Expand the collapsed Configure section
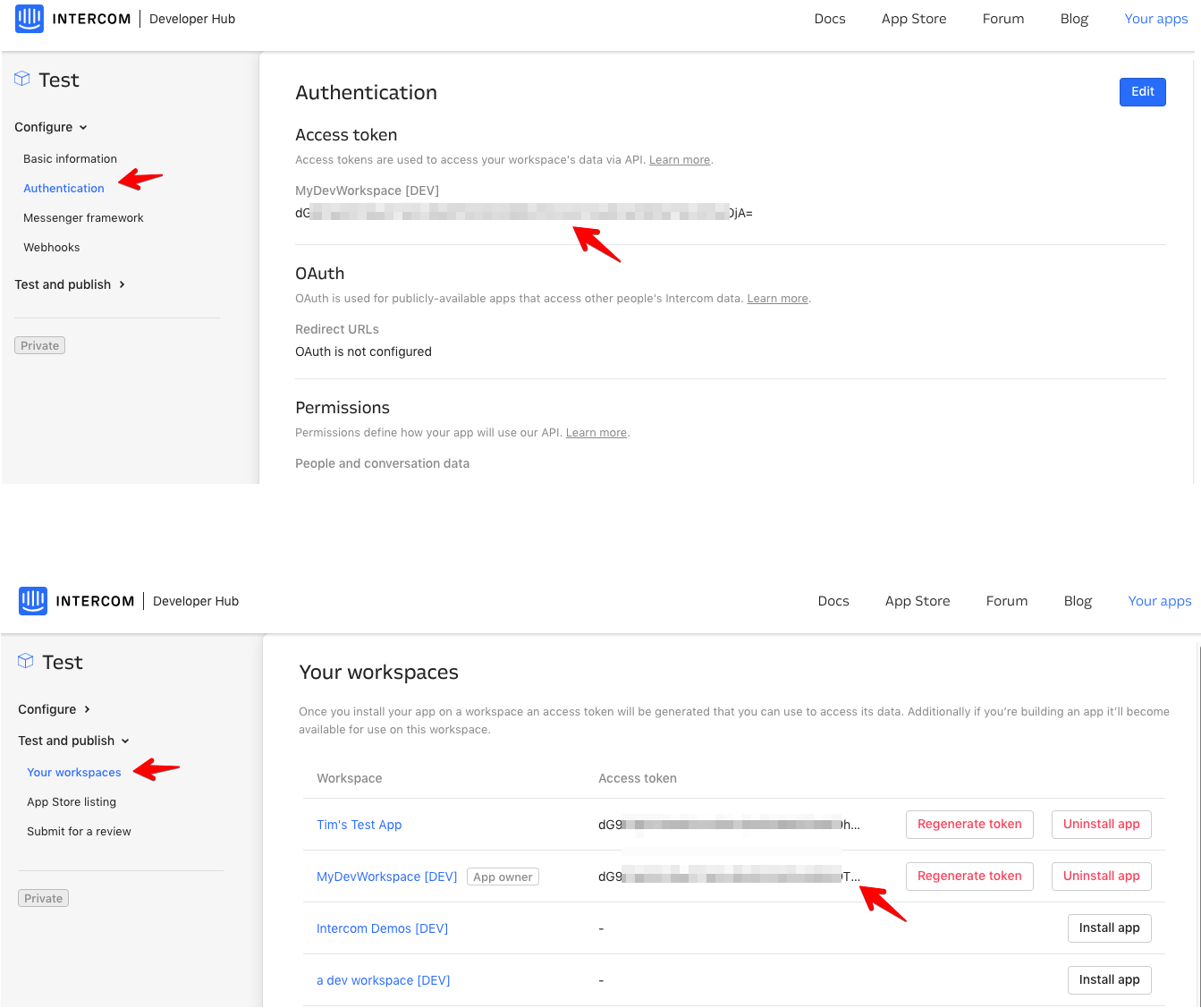 coord(55,709)
